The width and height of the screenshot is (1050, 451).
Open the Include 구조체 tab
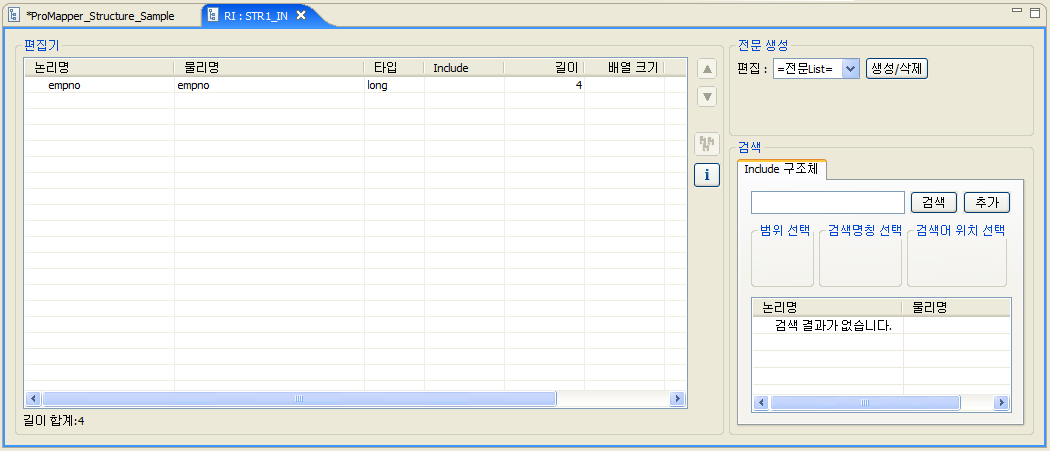click(781, 170)
